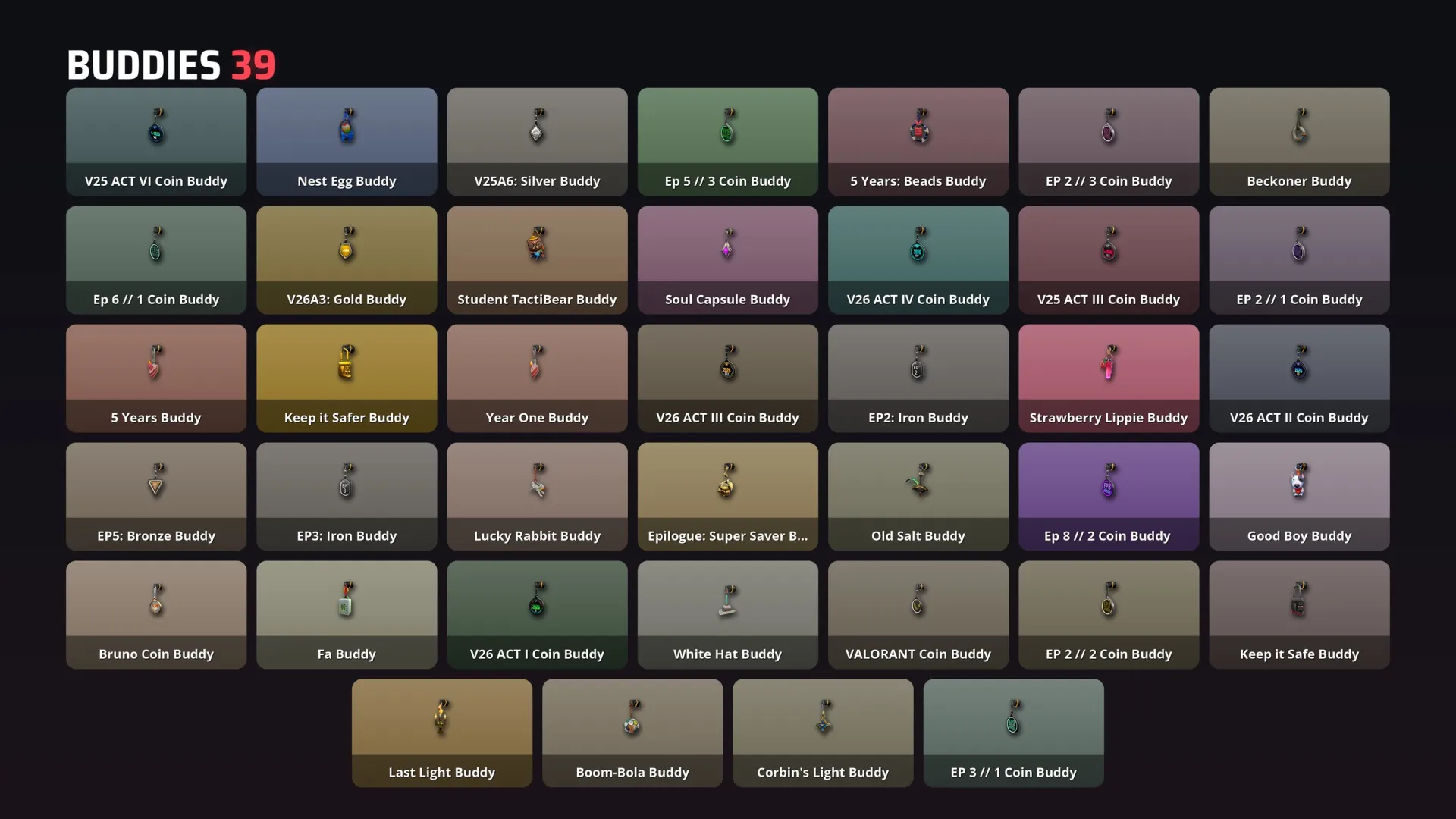Click the V26A3: Gold Buddy charm icon

(347, 244)
